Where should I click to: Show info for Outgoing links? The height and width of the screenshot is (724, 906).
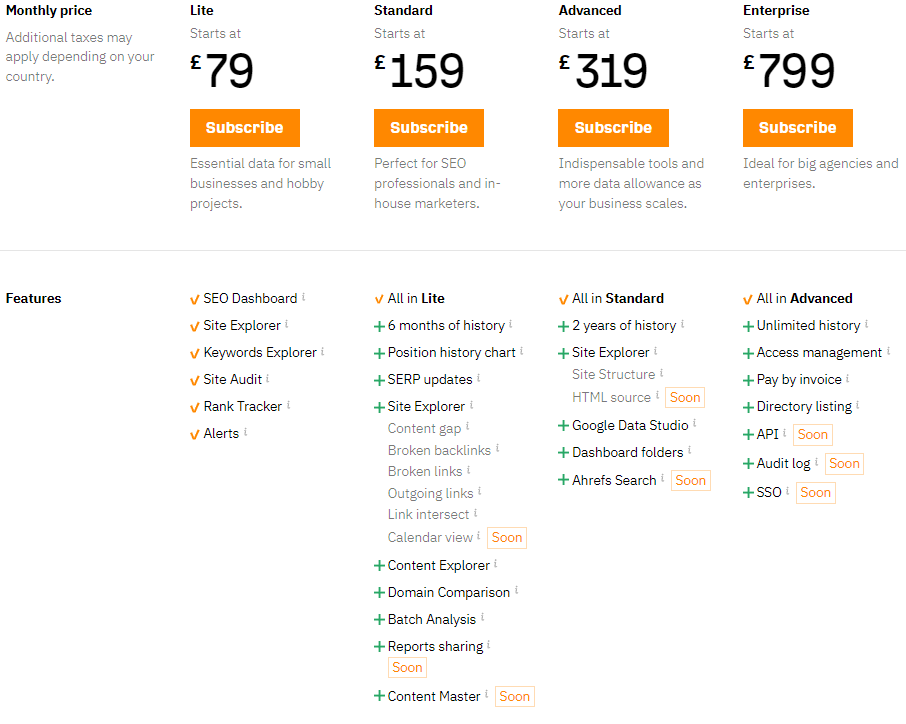coord(480,492)
